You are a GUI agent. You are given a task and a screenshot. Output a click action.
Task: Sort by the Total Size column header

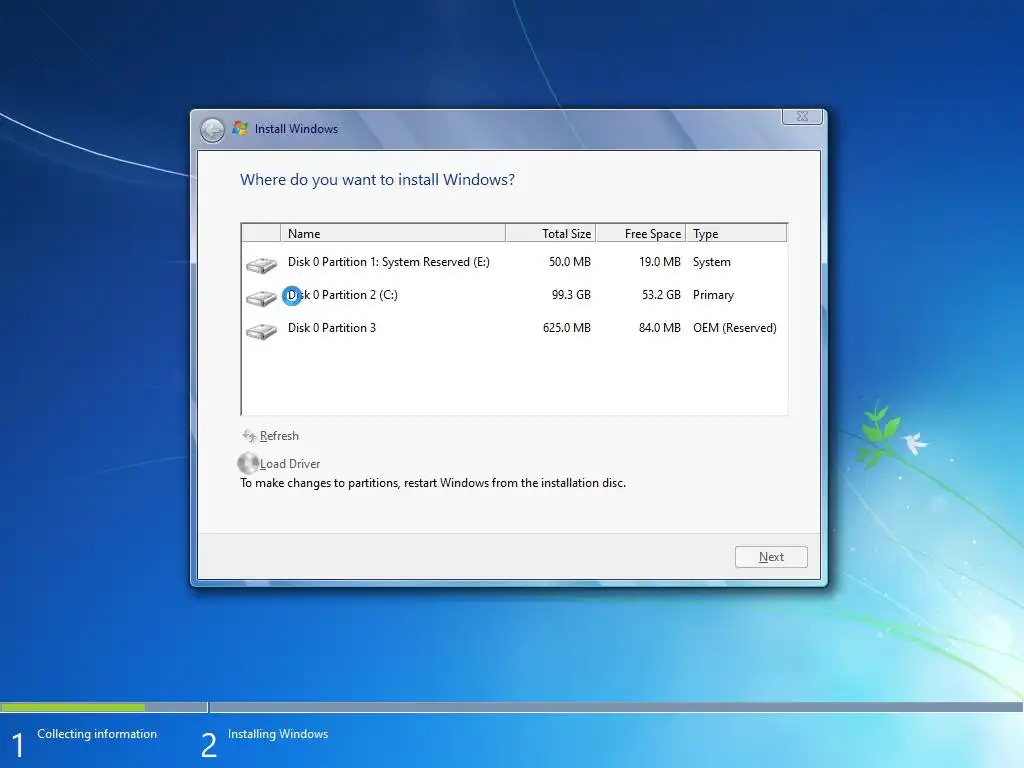pyautogui.click(x=551, y=233)
